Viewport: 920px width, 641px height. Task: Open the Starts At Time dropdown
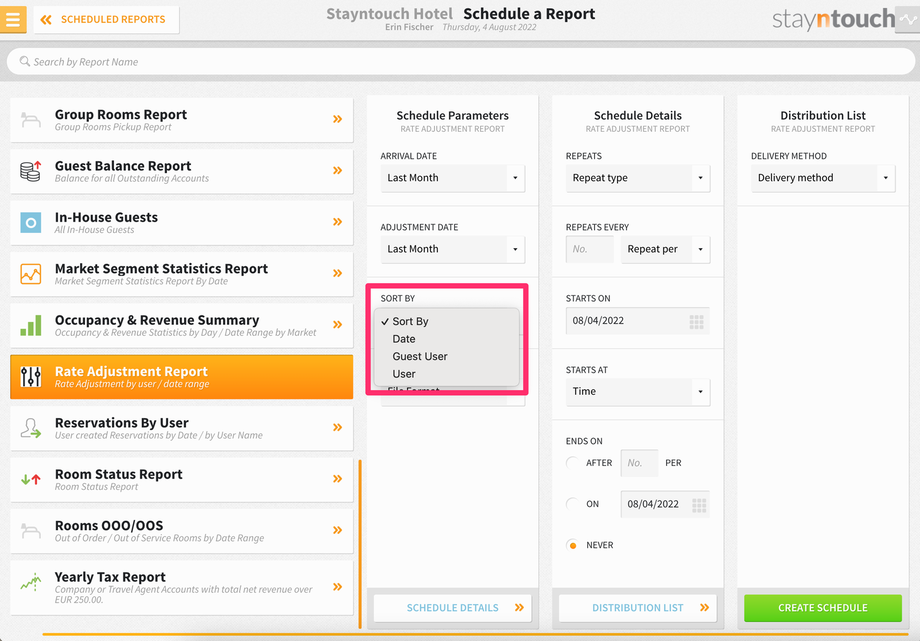click(638, 392)
